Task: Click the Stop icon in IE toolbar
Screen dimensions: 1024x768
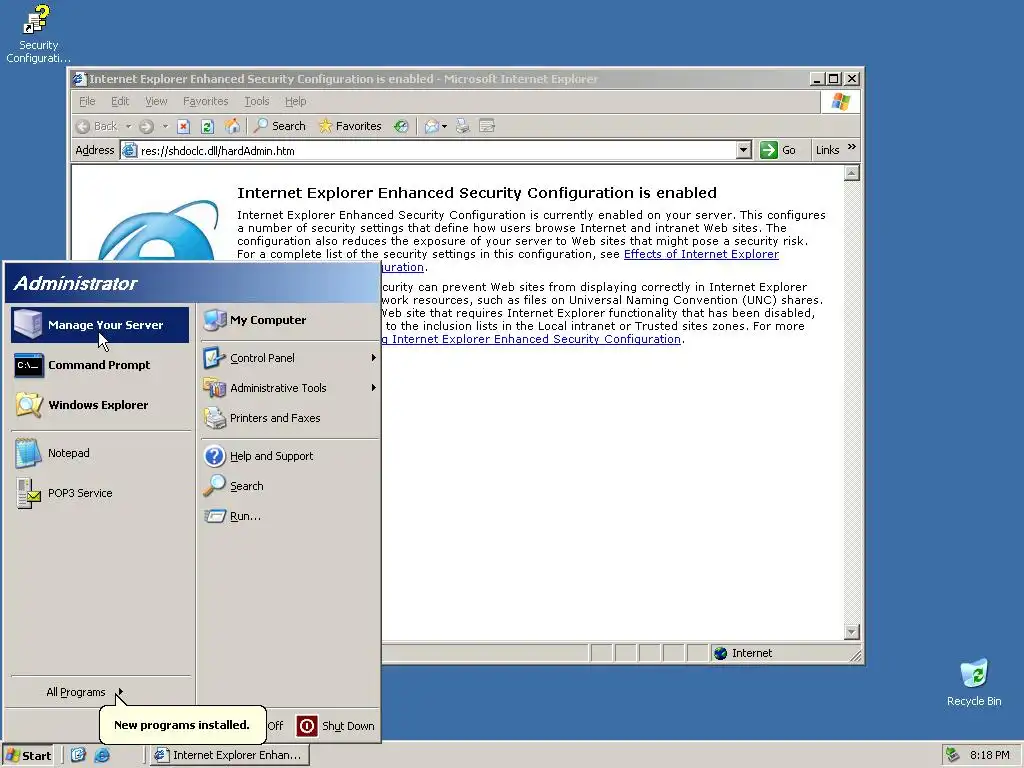Action: tap(184, 126)
